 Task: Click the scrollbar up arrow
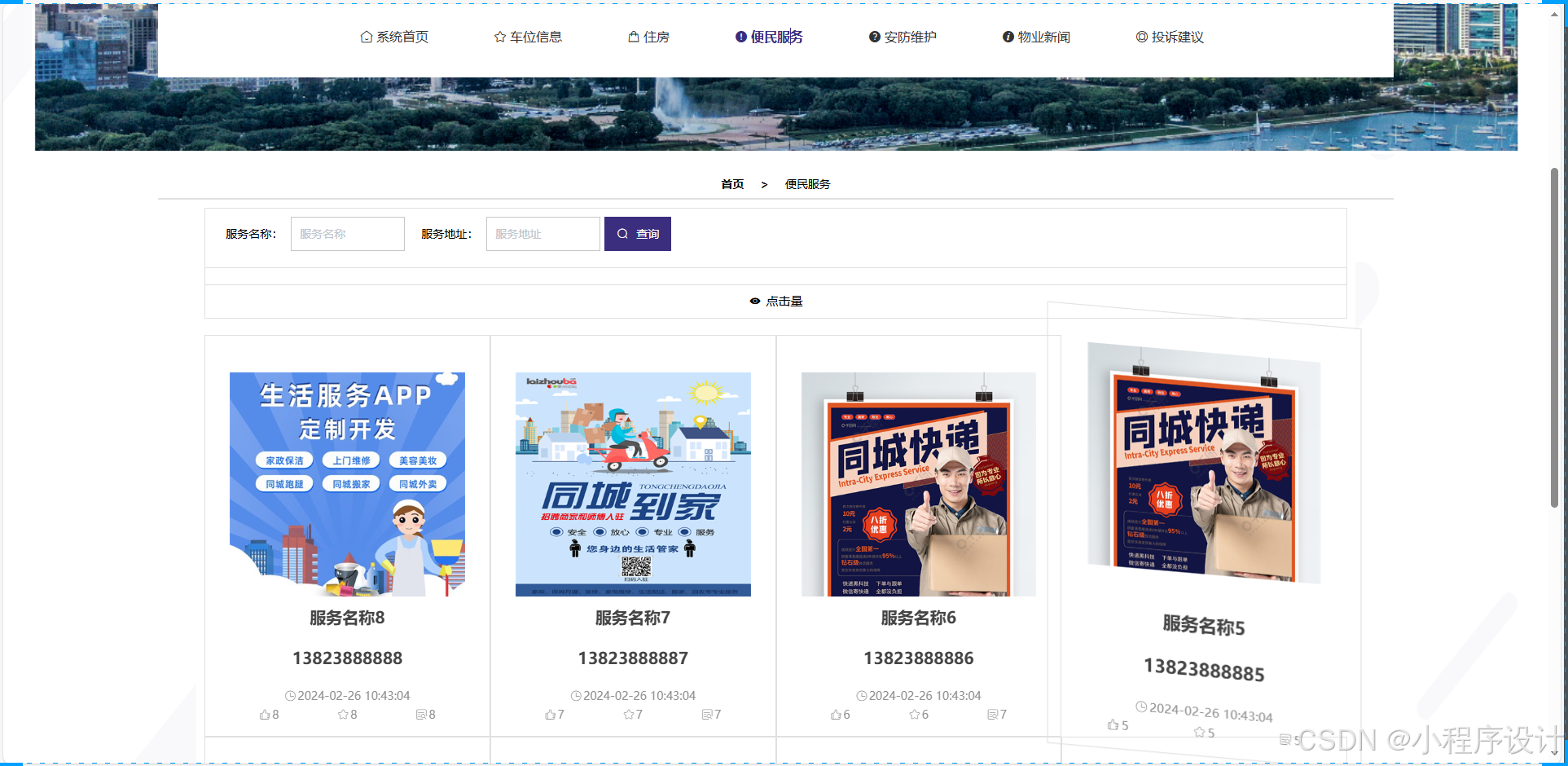coord(1554,14)
